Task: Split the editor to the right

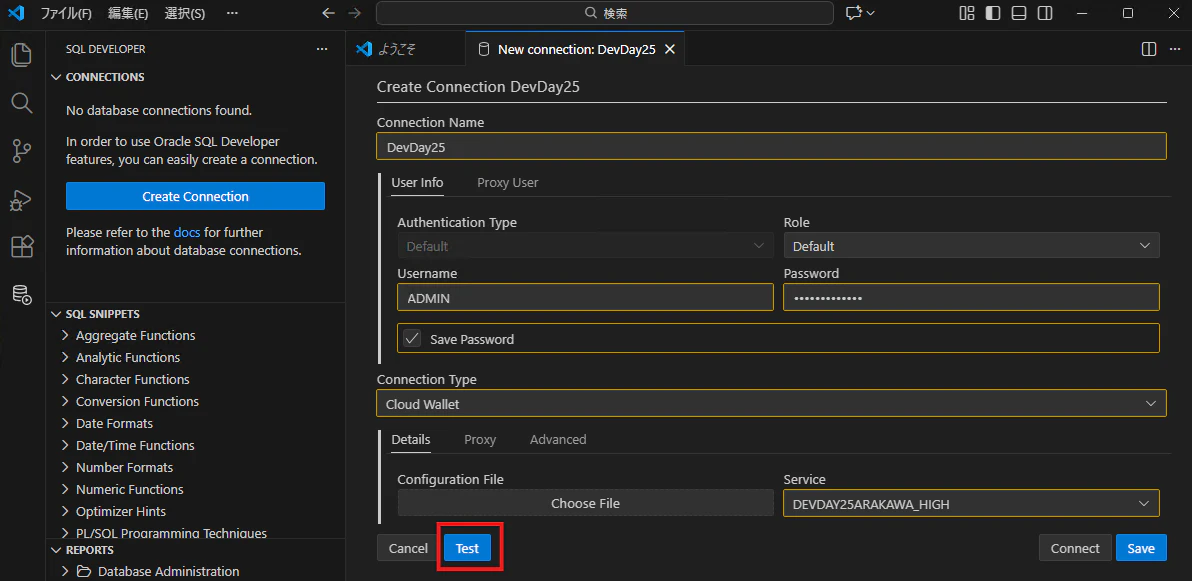Action: coord(1149,49)
